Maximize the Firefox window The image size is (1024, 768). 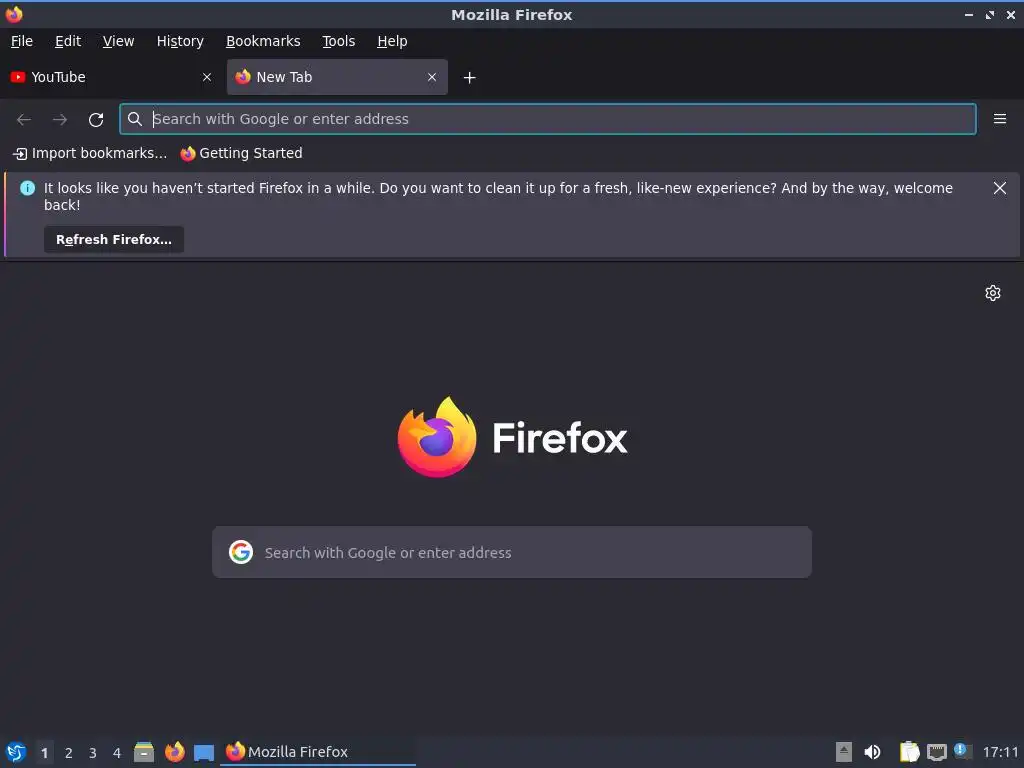[x=990, y=14]
